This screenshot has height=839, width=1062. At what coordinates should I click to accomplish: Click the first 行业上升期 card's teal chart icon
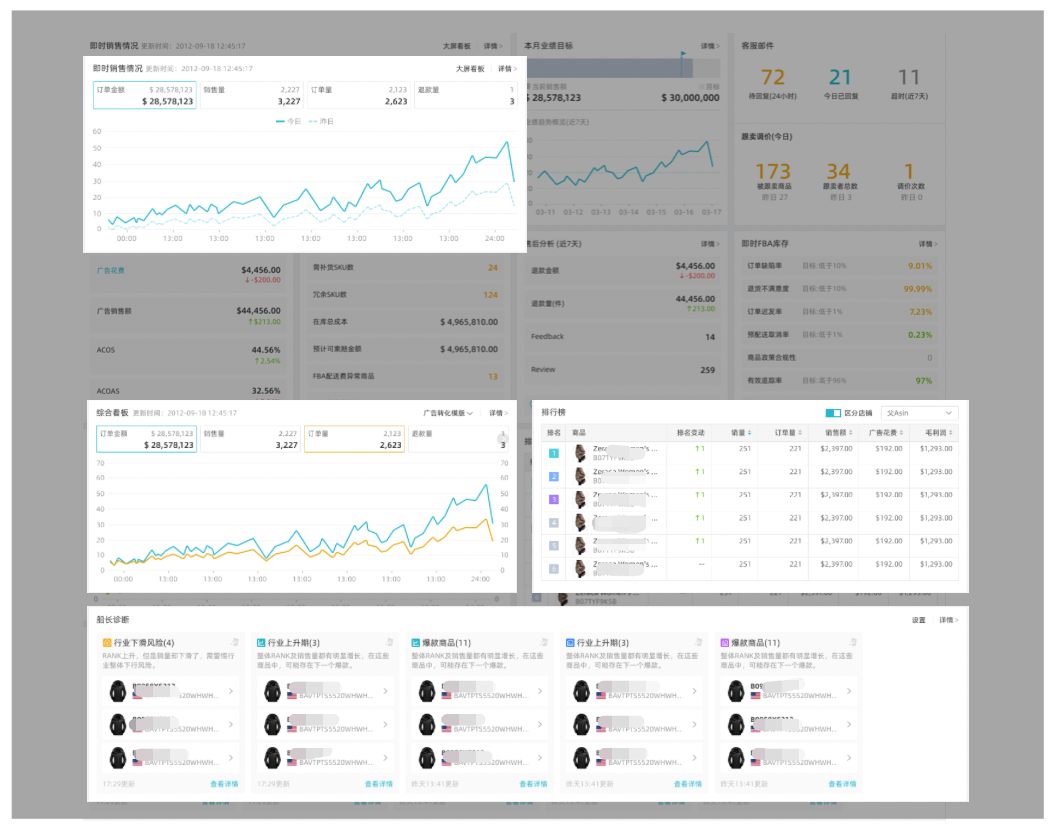261,643
